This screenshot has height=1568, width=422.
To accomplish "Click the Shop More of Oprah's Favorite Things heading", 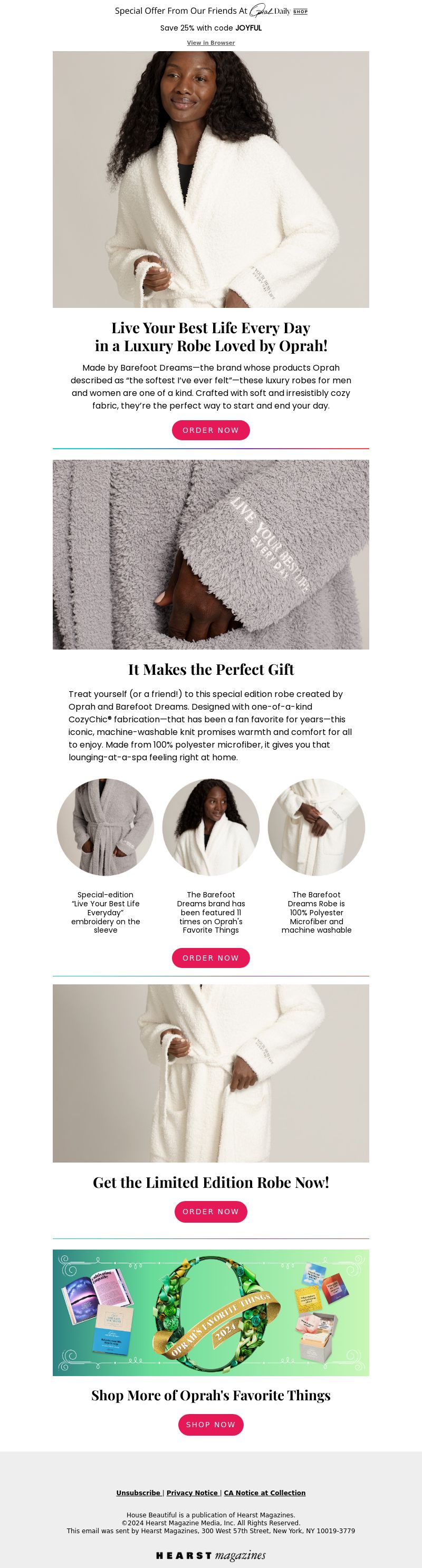I will click(210, 1395).
